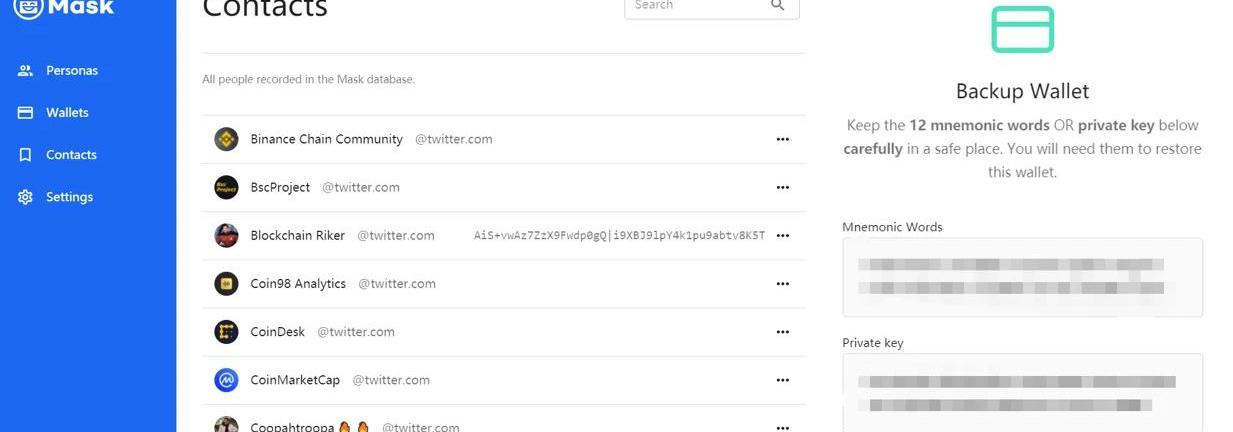Viewport: 1233px width, 432px height.
Task: Select the CoinMarketCap contact name
Action: [x=295, y=380]
